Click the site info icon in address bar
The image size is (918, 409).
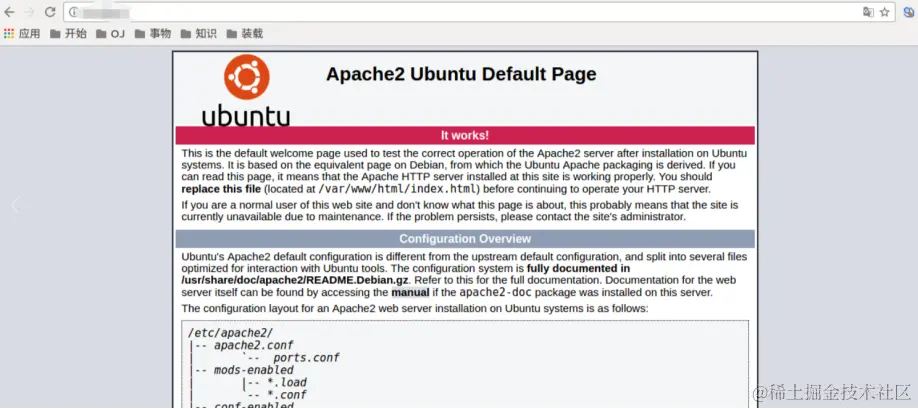74,12
